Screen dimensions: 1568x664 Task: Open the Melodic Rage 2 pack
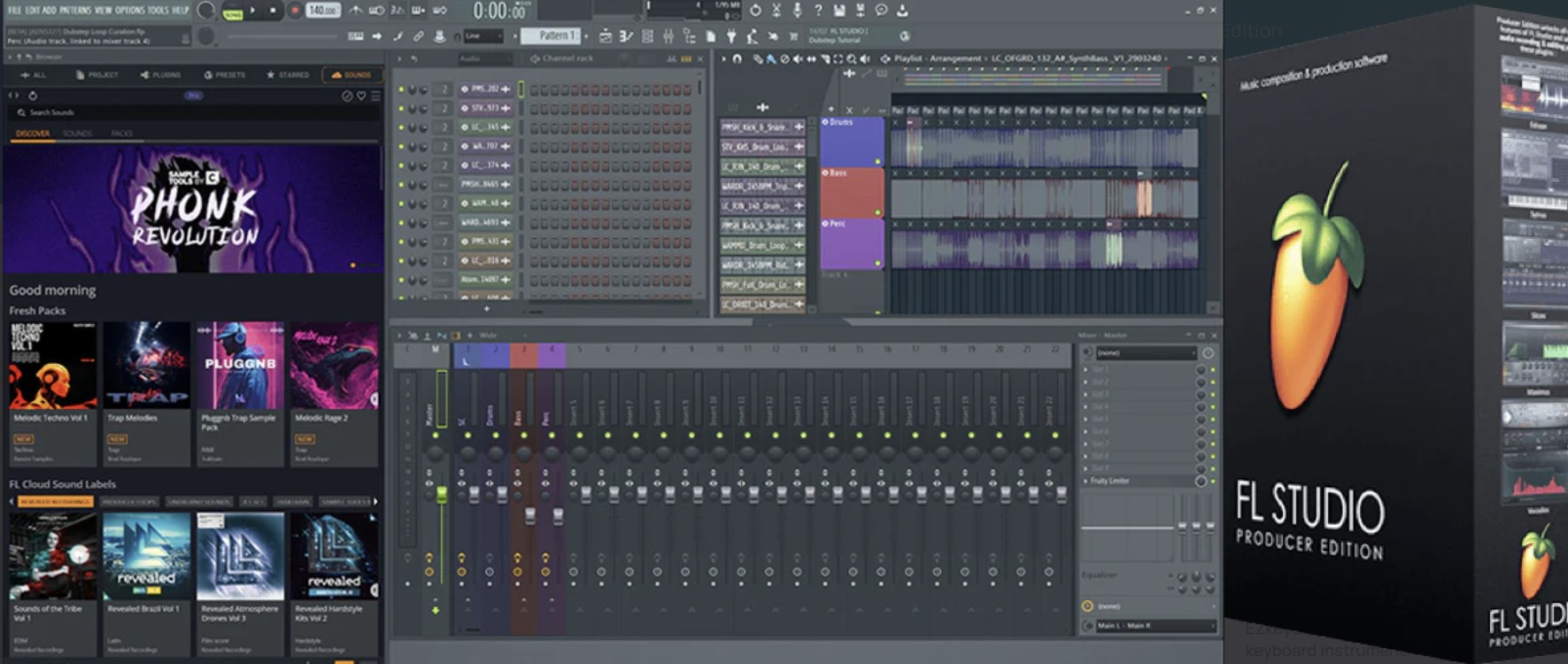click(x=334, y=393)
